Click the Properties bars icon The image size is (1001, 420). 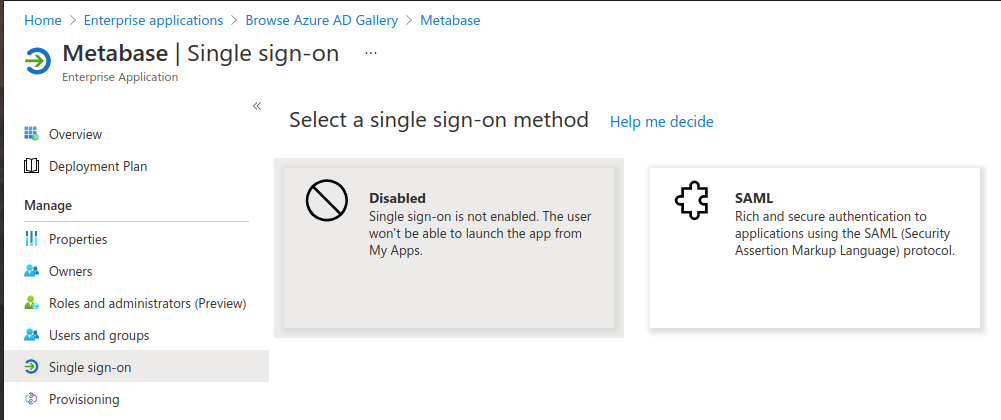pyautogui.click(x=31, y=239)
